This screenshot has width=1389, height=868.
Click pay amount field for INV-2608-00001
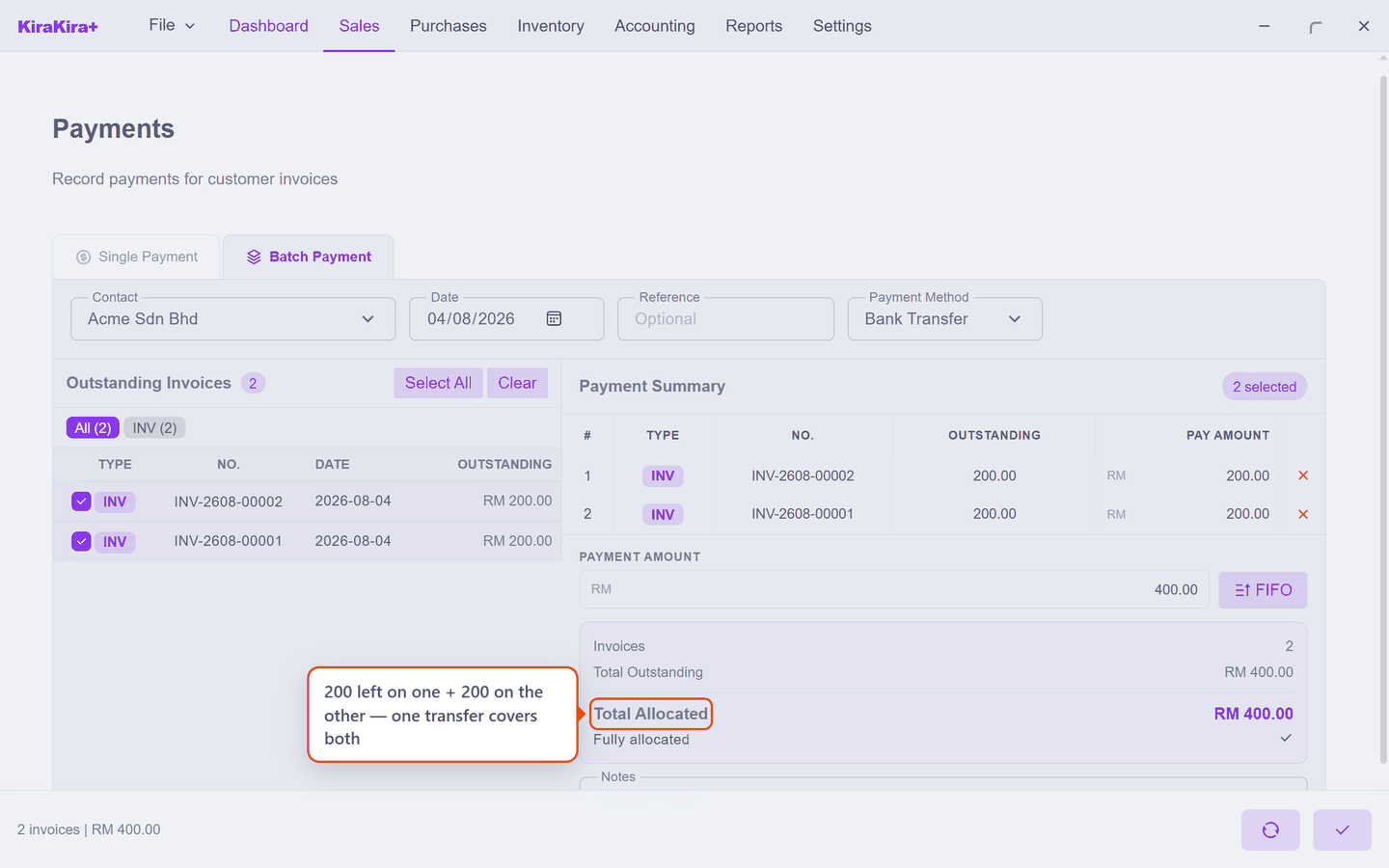tap(1188, 514)
